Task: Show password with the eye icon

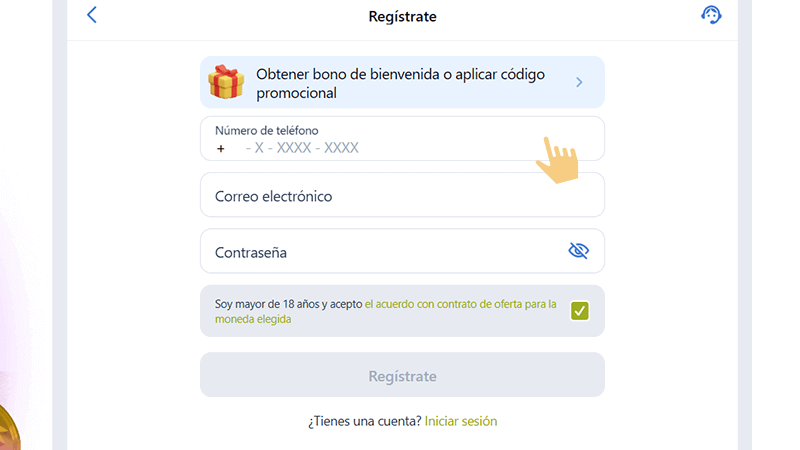Action: tap(578, 251)
